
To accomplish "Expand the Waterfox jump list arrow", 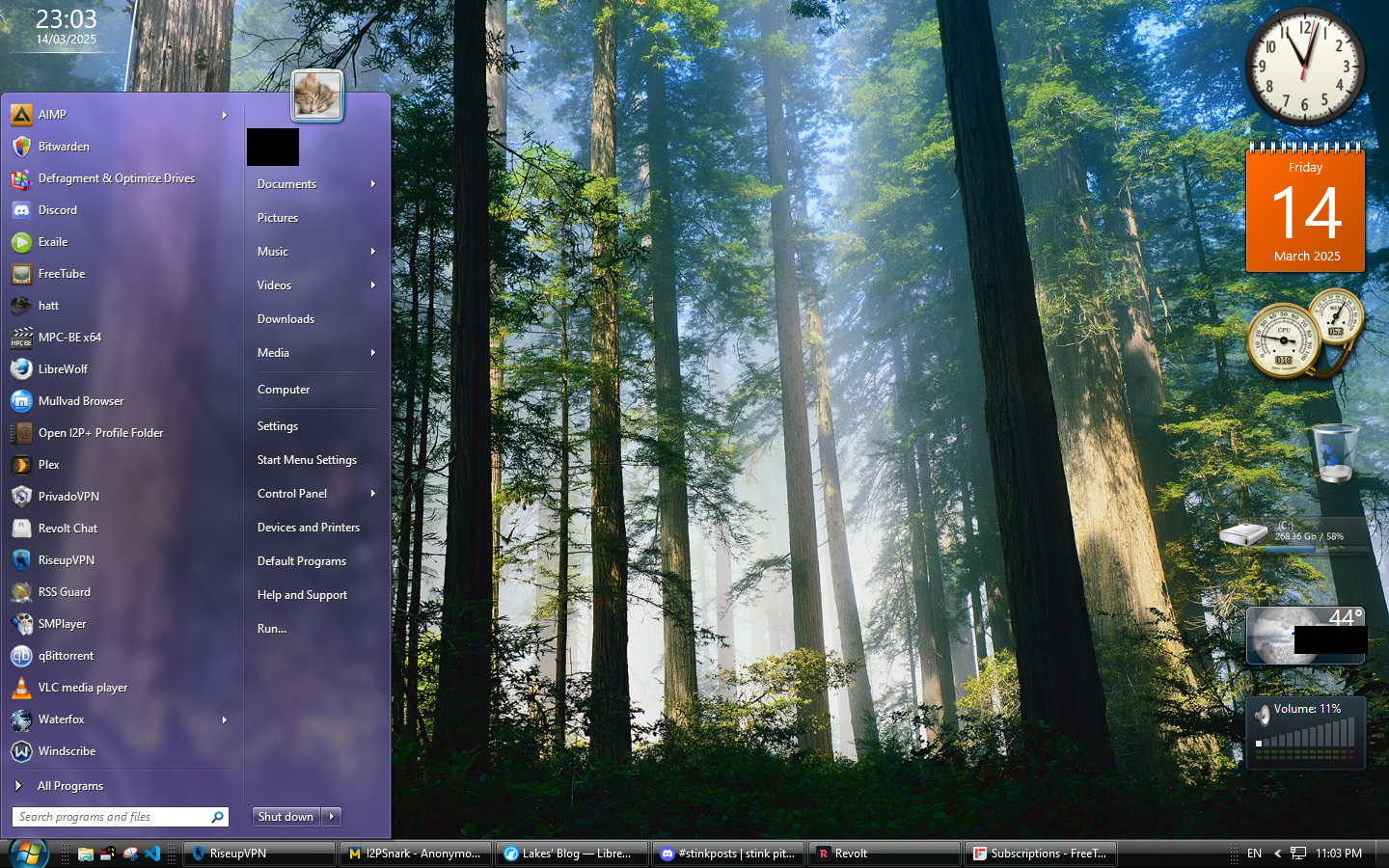I will tap(225, 719).
